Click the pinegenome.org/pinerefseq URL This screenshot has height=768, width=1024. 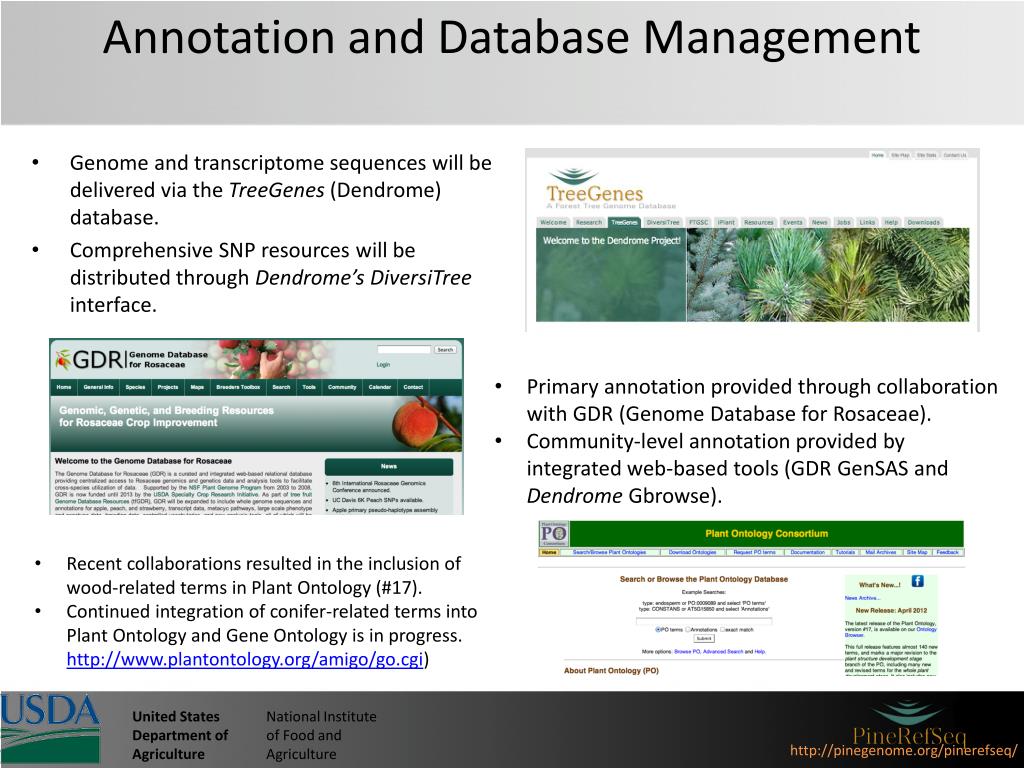click(x=903, y=750)
